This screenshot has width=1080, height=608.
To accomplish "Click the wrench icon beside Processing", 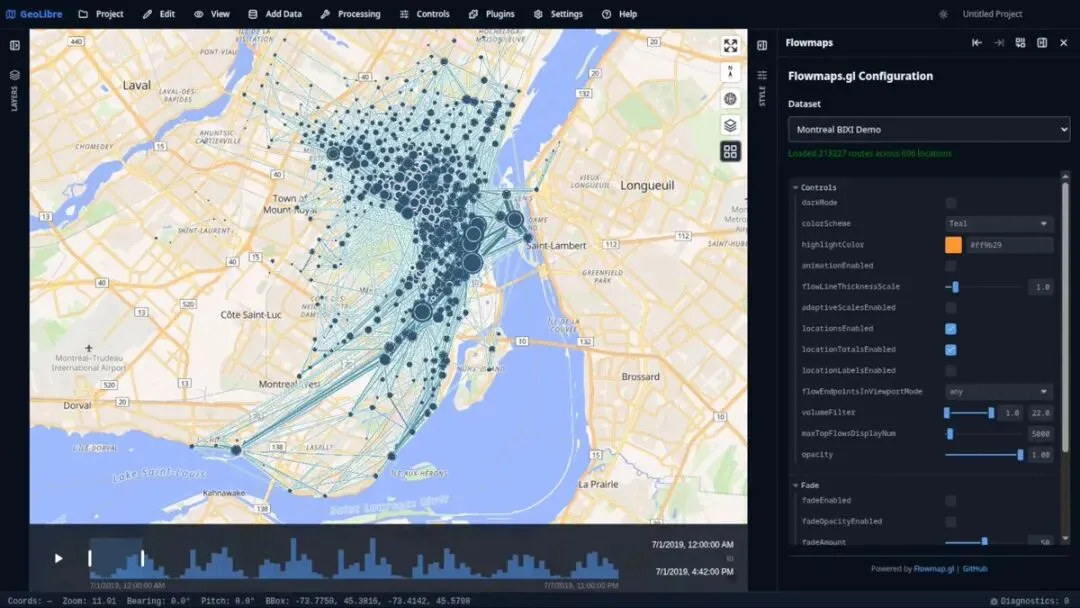I will pos(325,14).
